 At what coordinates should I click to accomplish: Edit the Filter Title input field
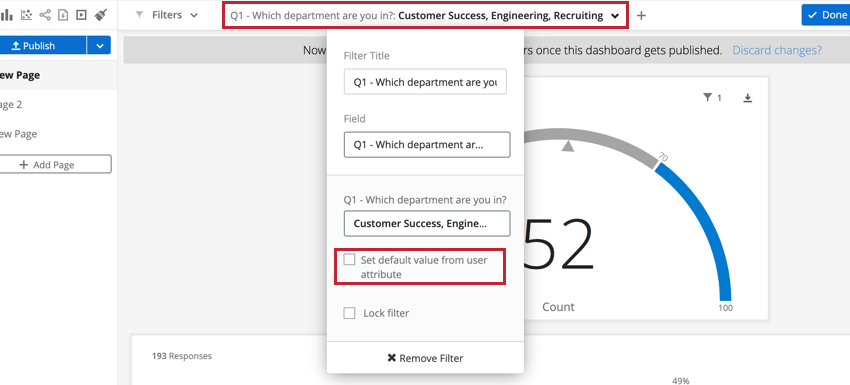coord(425,82)
